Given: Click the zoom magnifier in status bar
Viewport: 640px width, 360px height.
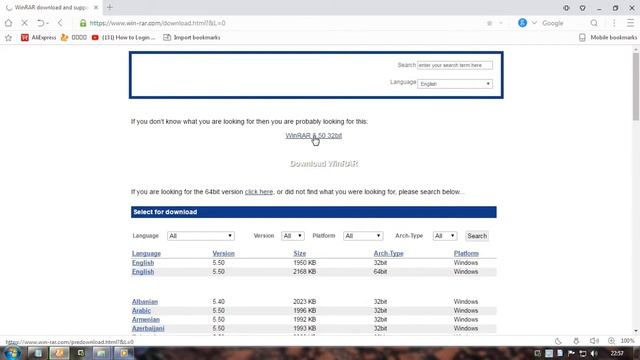Looking at the screenshot, I should [x=611, y=341].
